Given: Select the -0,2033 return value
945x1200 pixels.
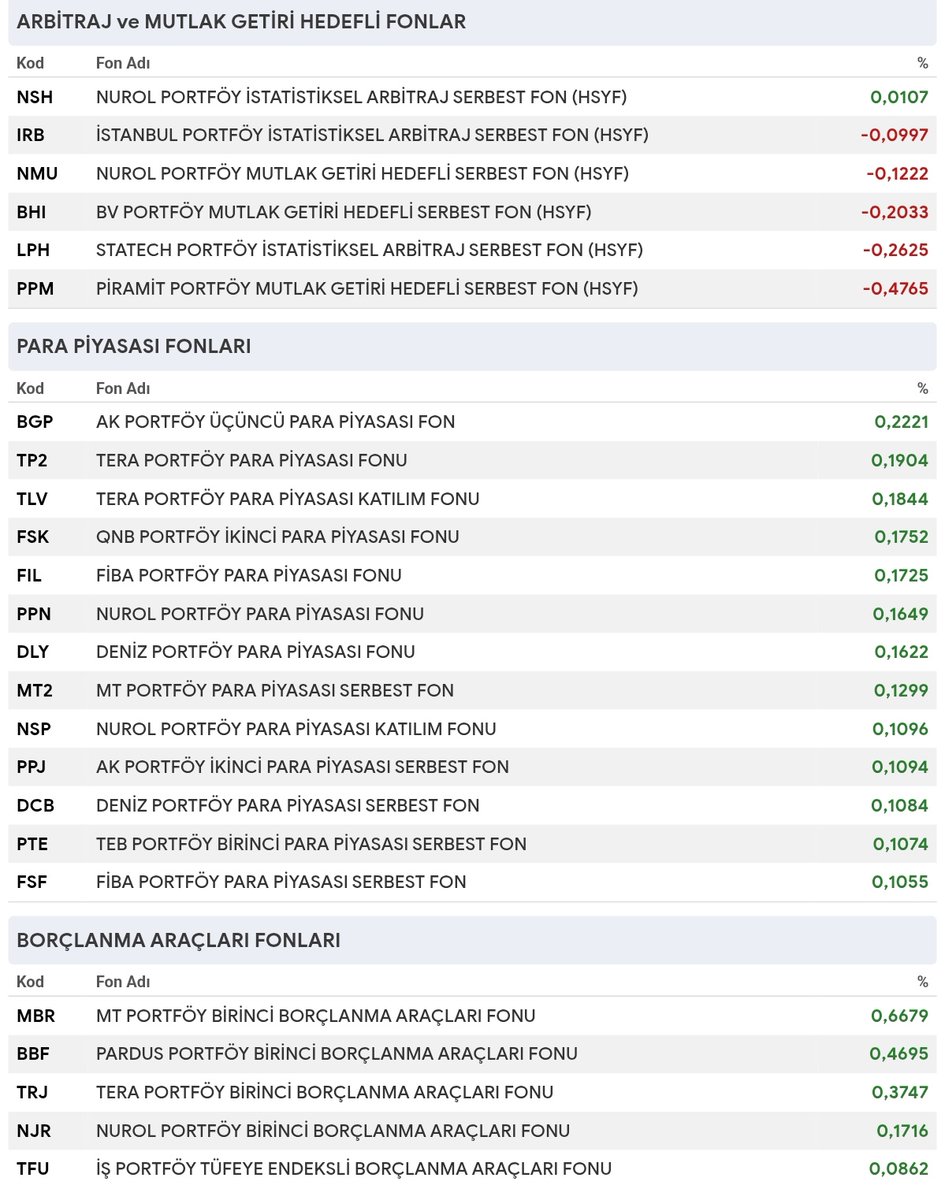Looking at the screenshot, I should click(x=895, y=212).
